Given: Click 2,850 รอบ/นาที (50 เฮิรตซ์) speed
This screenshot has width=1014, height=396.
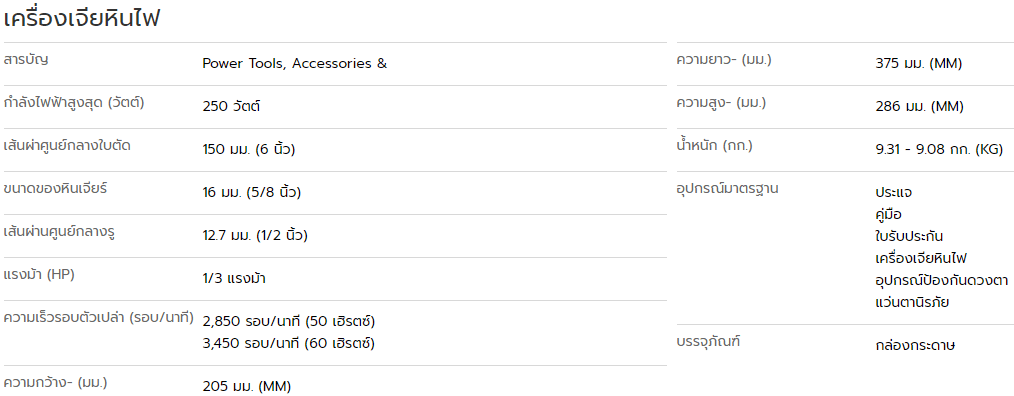Looking at the screenshot, I should [289, 322].
